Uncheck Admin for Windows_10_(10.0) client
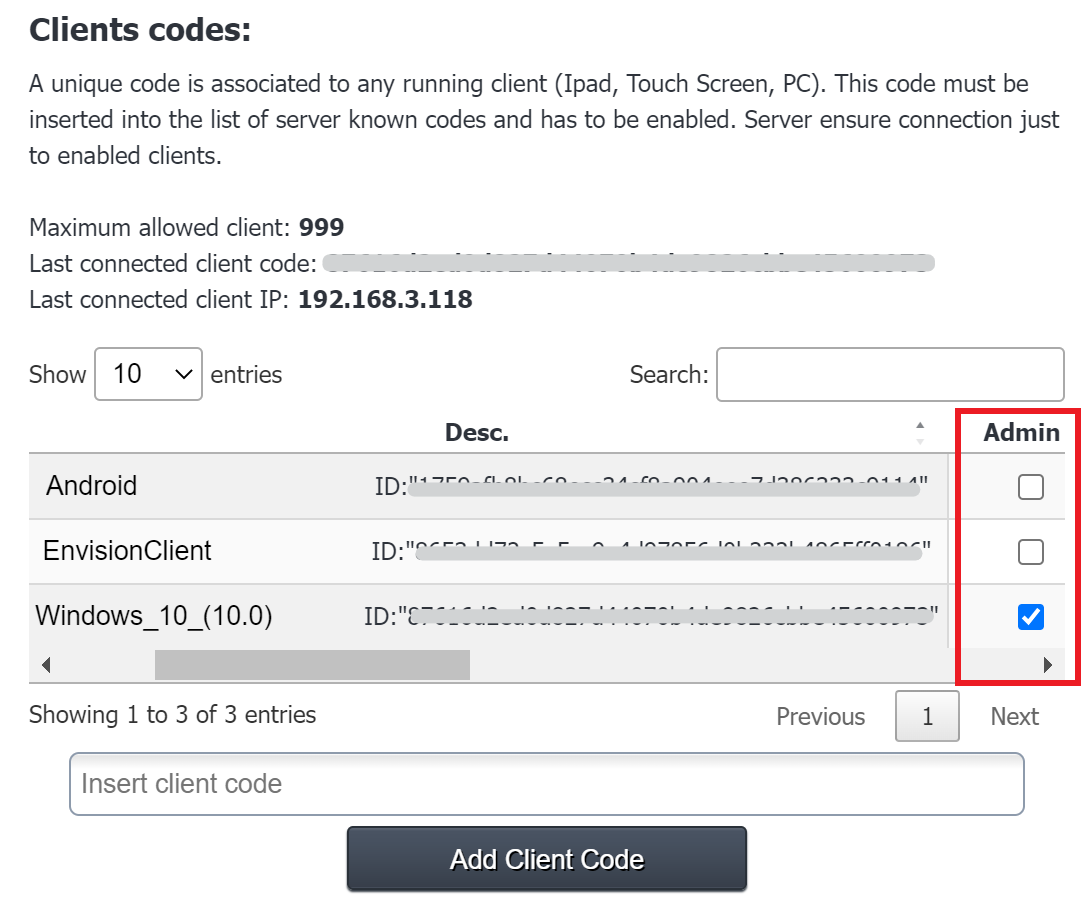 [1030, 618]
